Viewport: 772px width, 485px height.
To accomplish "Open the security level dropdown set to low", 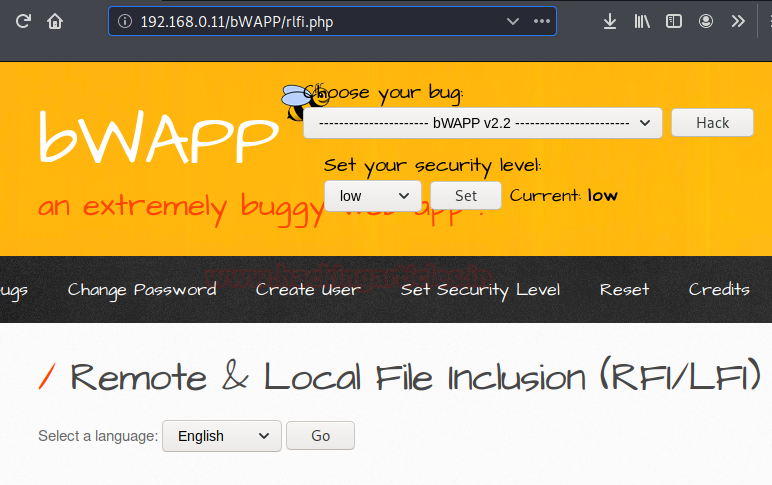I will click(x=373, y=196).
